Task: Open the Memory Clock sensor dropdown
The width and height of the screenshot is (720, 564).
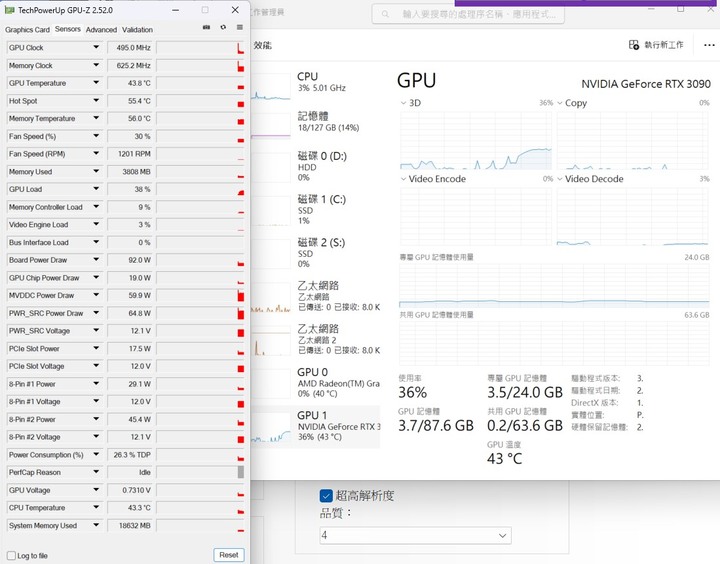Action: 96,65
